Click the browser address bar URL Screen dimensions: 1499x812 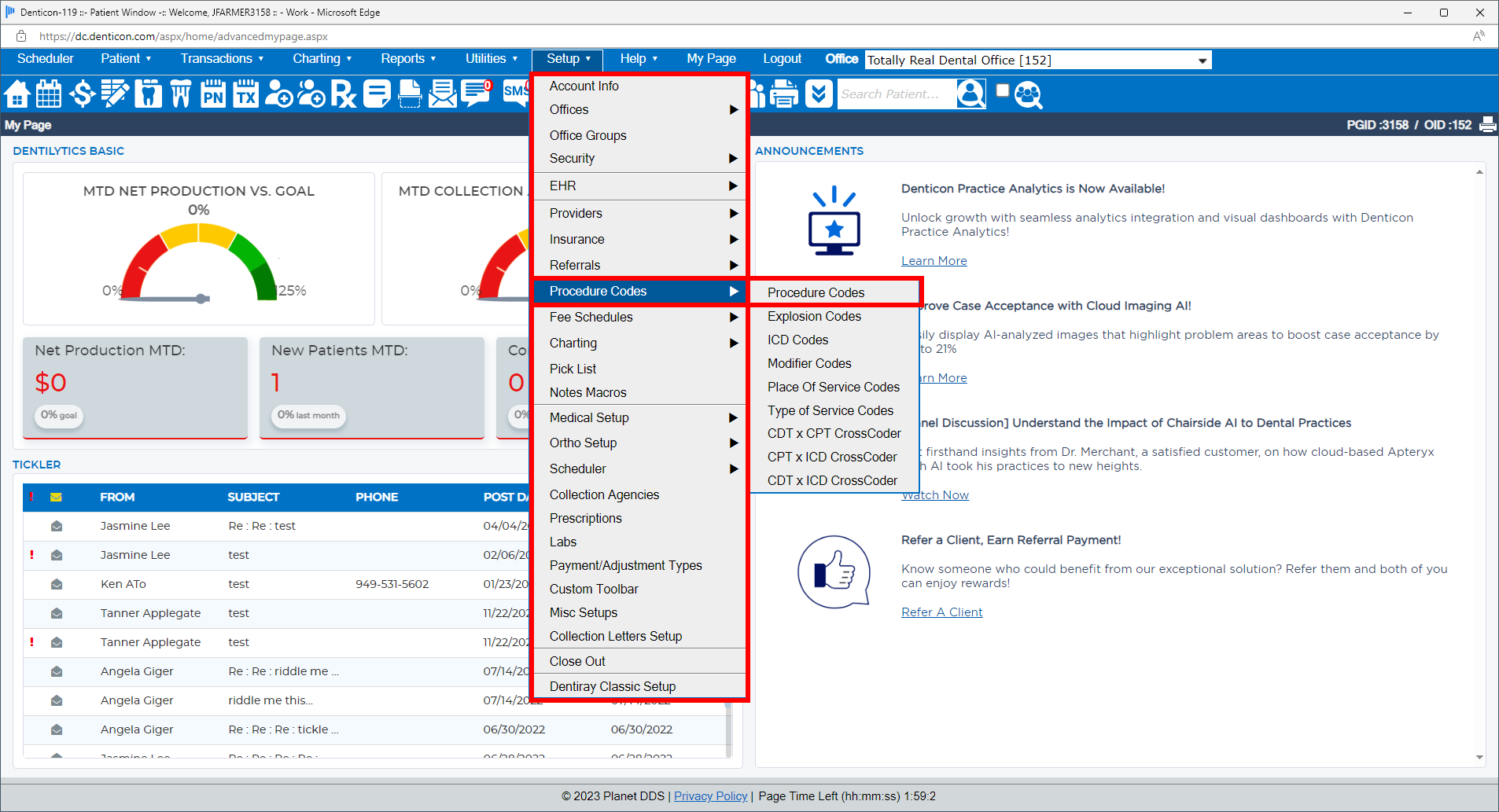pyautogui.click(x=183, y=36)
